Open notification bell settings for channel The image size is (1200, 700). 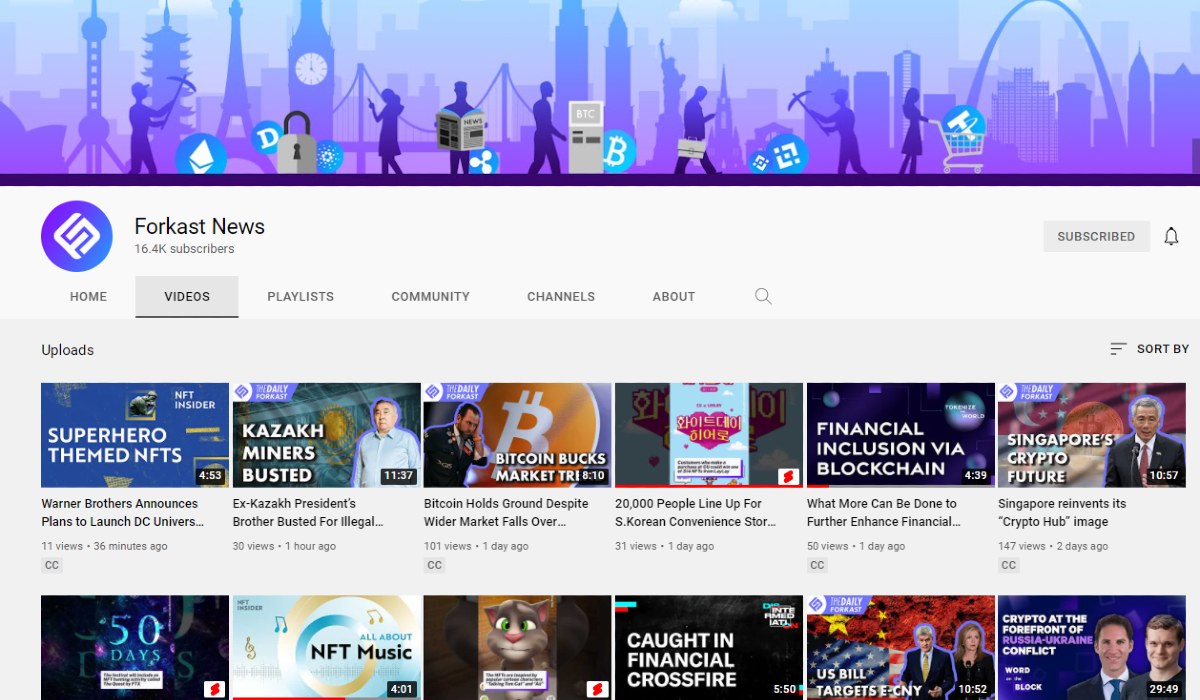pyautogui.click(x=1171, y=237)
